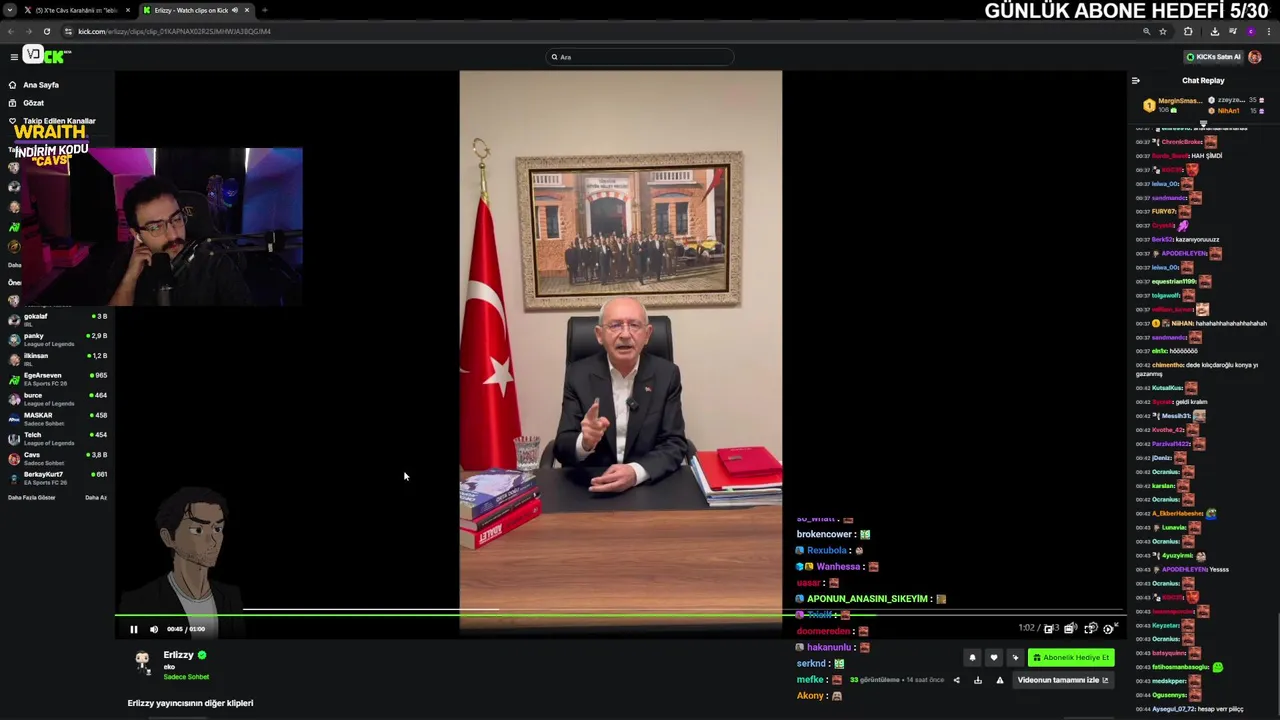Click Abonelik Hediye Et button
1280x720 pixels.
[1071, 658]
